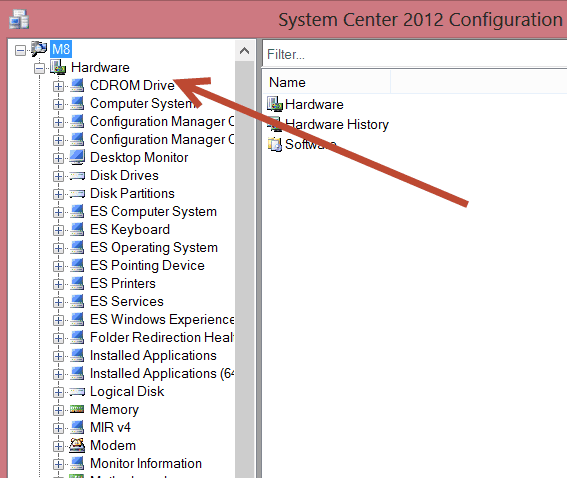The width and height of the screenshot is (567, 478).
Task: Open Hardware History in the list
Action: click(x=336, y=124)
